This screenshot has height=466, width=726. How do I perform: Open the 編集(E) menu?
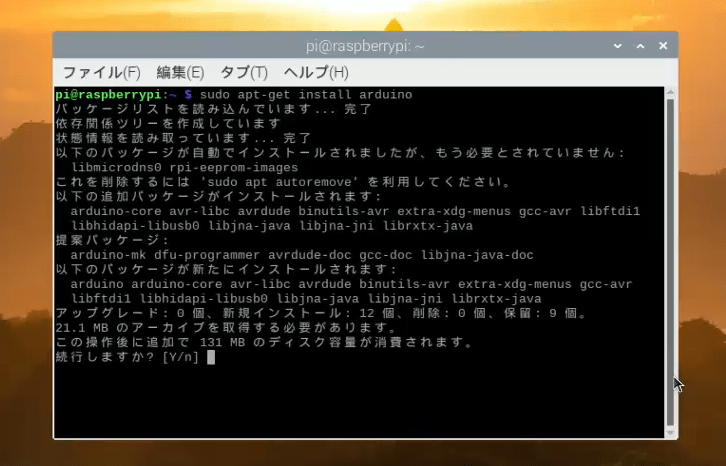pos(180,73)
